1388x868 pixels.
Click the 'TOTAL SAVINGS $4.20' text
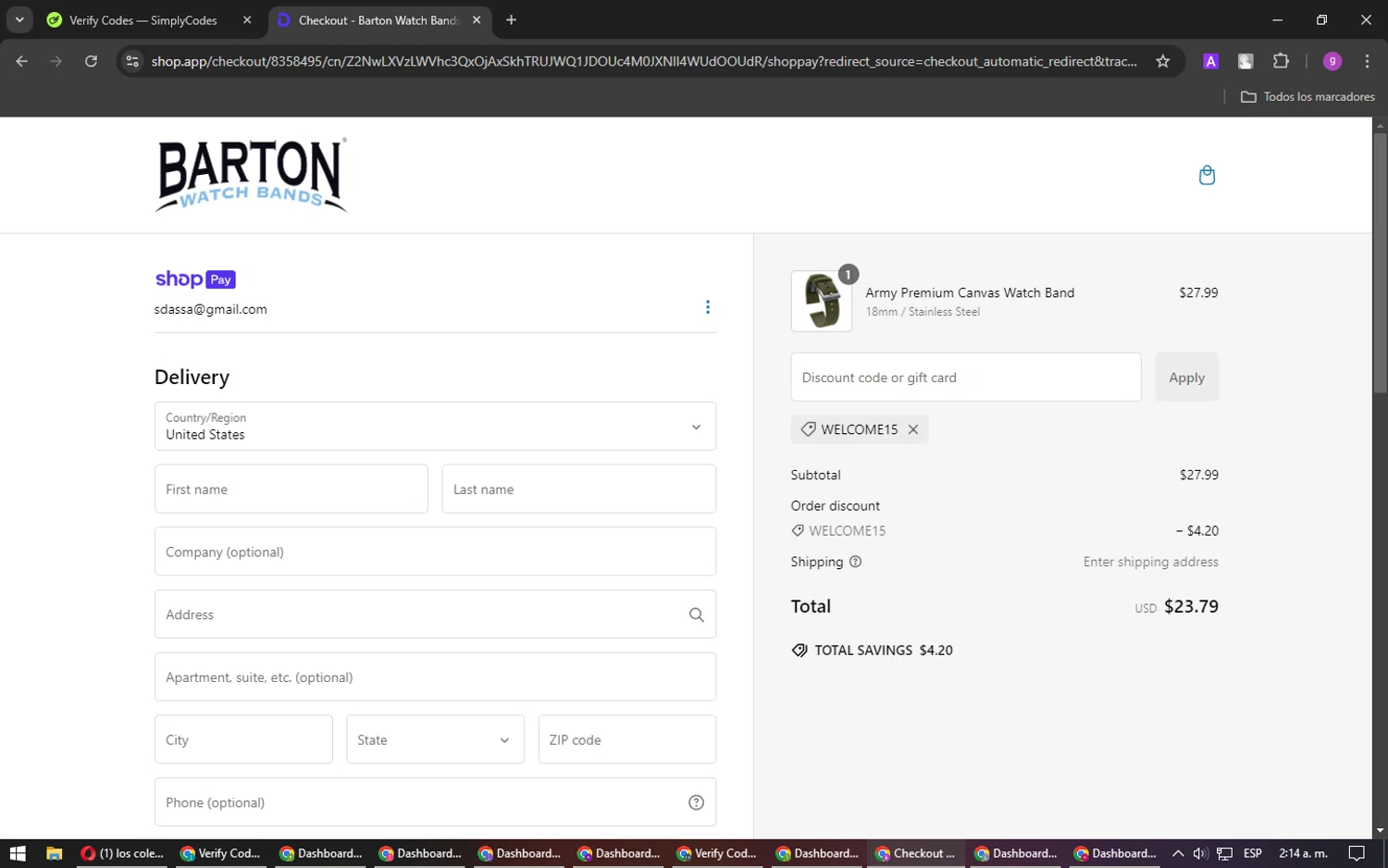pyautogui.click(x=873, y=651)
